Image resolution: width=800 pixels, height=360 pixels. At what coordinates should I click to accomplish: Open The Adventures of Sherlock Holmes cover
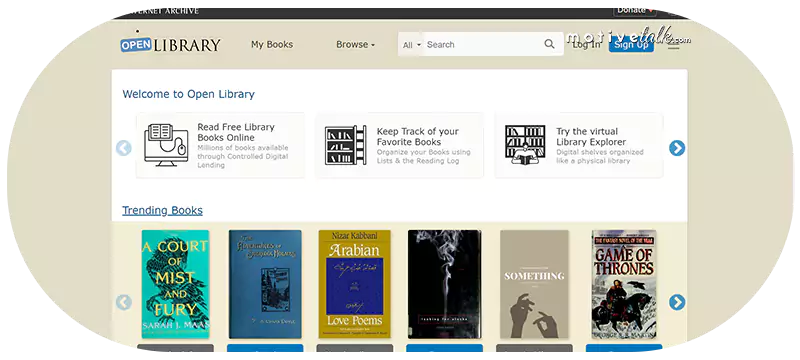tap(265, 284)
